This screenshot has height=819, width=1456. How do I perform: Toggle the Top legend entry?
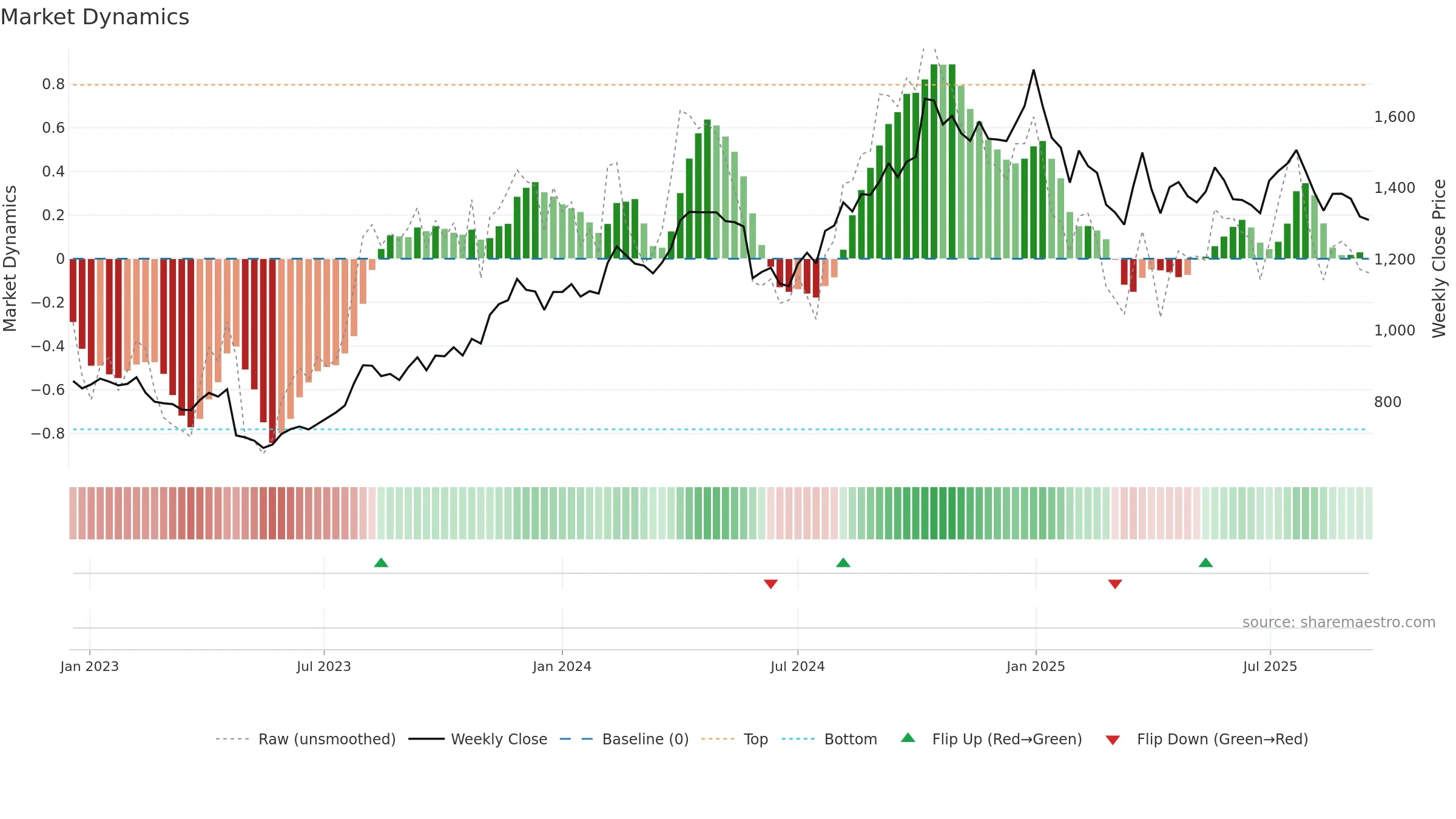pyautogui.click(x=735, y=739)
